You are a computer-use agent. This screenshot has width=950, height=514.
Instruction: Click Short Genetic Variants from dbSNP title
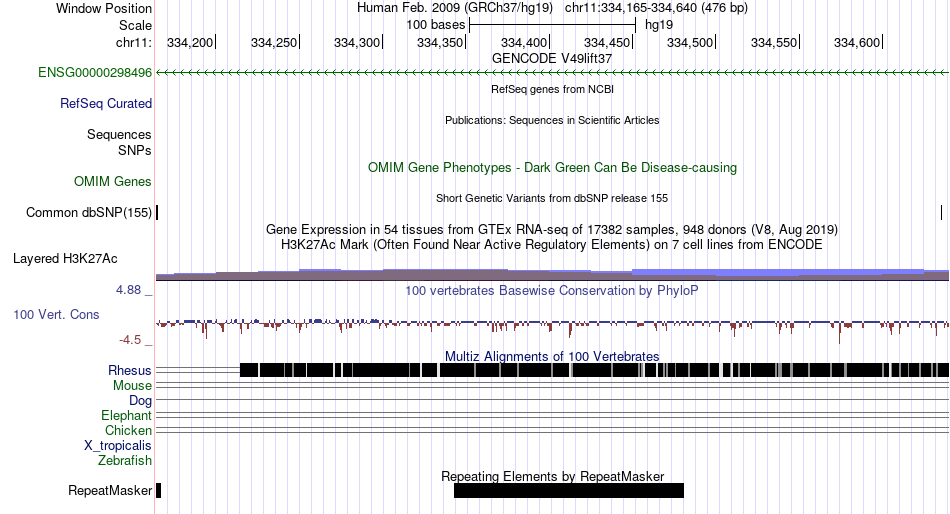552,198
